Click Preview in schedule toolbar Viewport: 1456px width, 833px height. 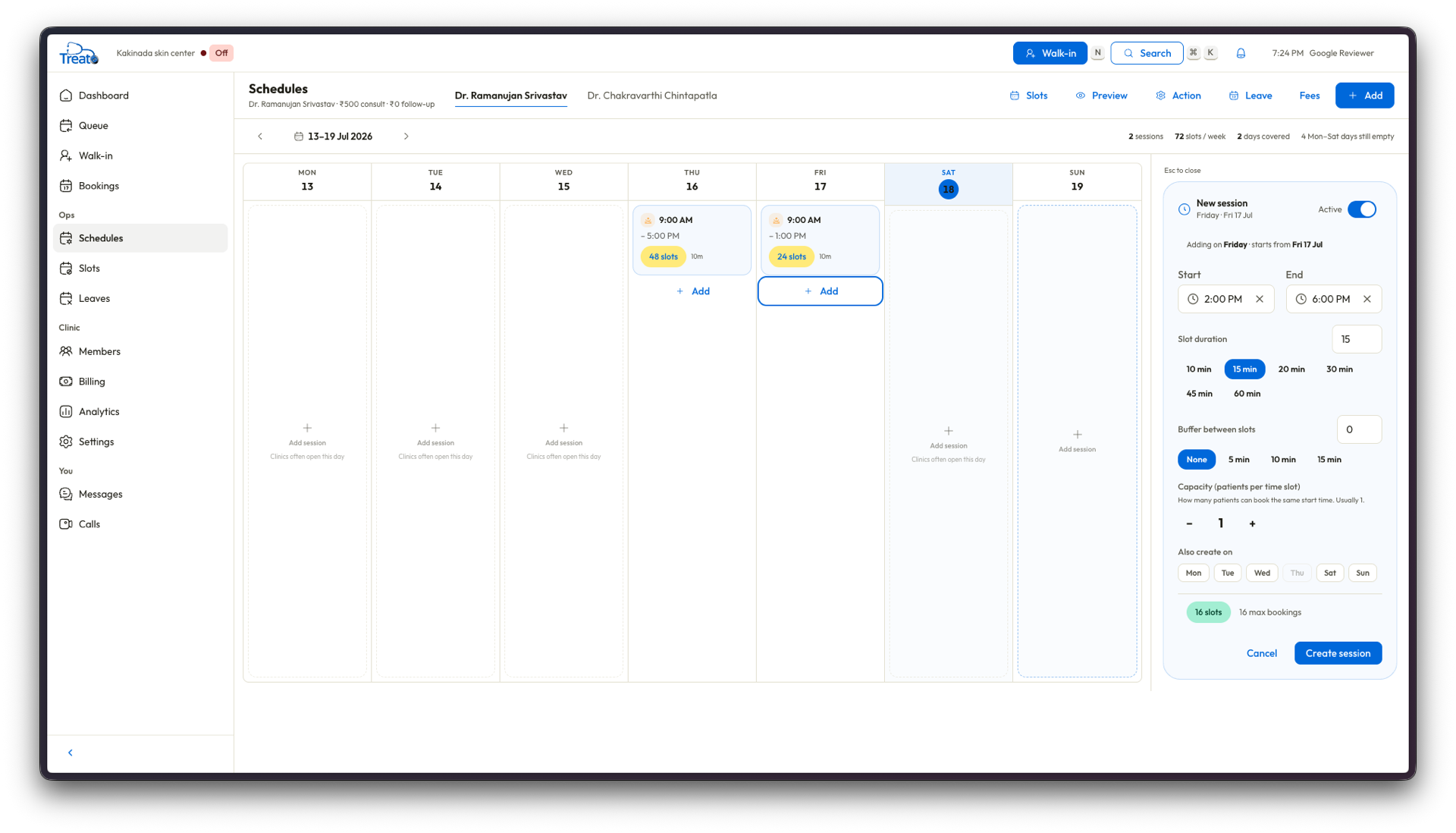click(1101, 96)
